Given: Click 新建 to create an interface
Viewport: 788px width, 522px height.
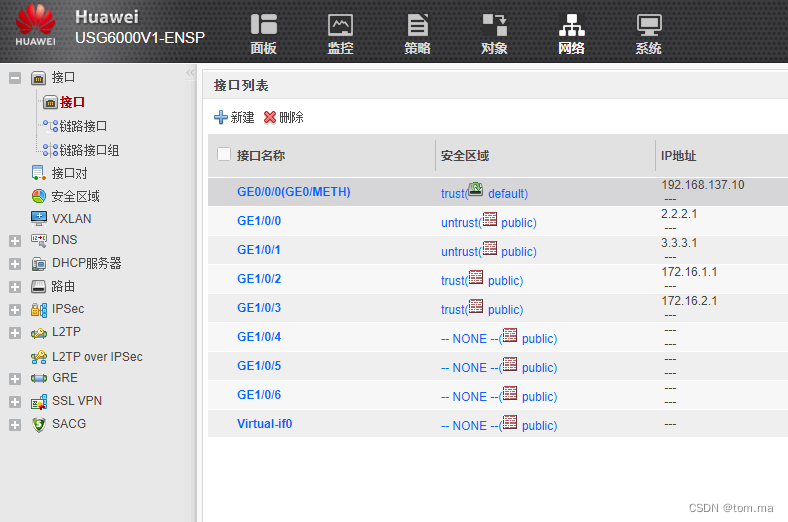Looking at the screenshot, I should (234, 118).
